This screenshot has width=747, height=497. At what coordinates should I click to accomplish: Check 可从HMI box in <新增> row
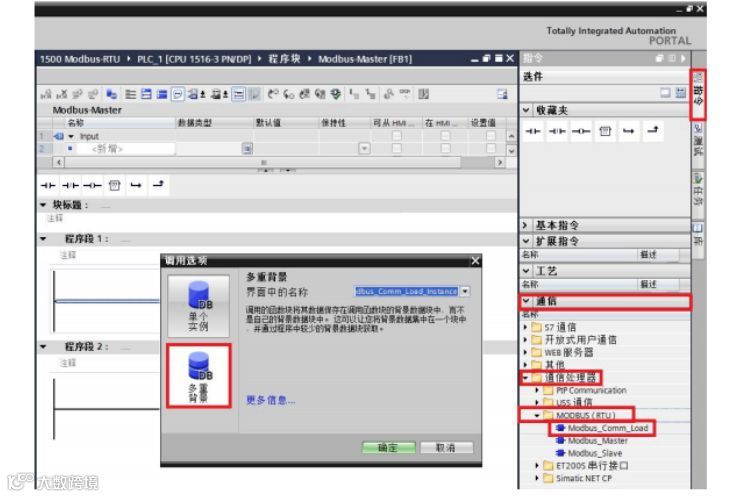tap(396, 148)
